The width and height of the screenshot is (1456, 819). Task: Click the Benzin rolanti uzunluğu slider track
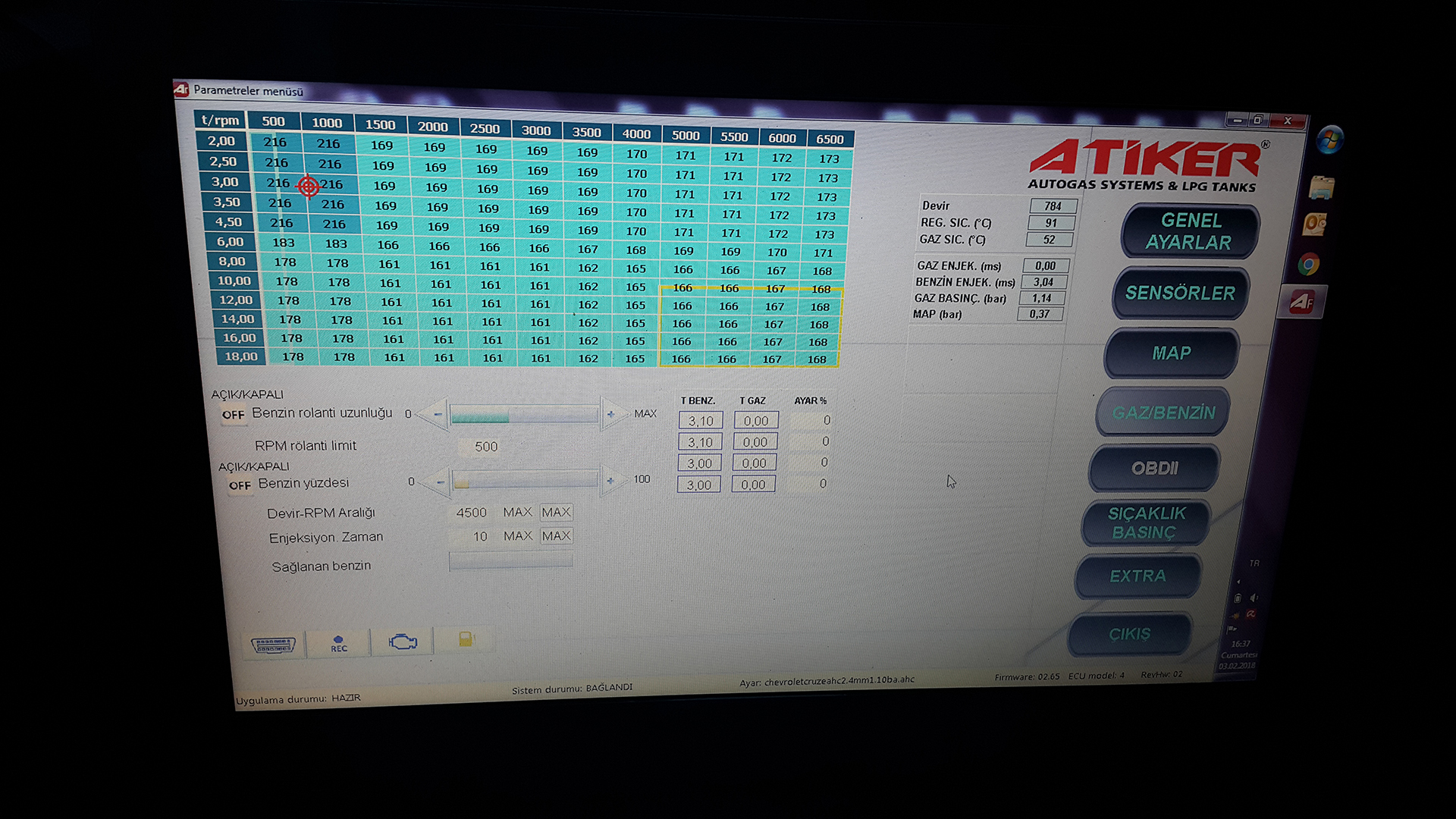click(x=525, y=415)
